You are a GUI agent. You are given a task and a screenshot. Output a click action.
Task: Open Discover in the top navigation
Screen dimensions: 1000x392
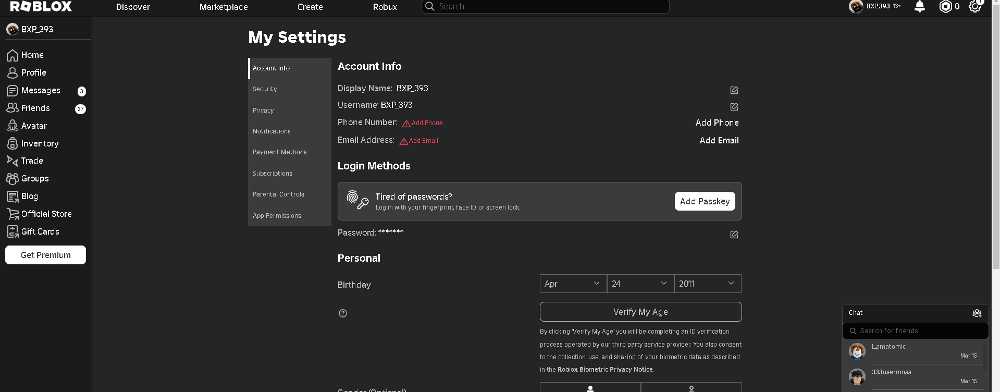[133, 7]
